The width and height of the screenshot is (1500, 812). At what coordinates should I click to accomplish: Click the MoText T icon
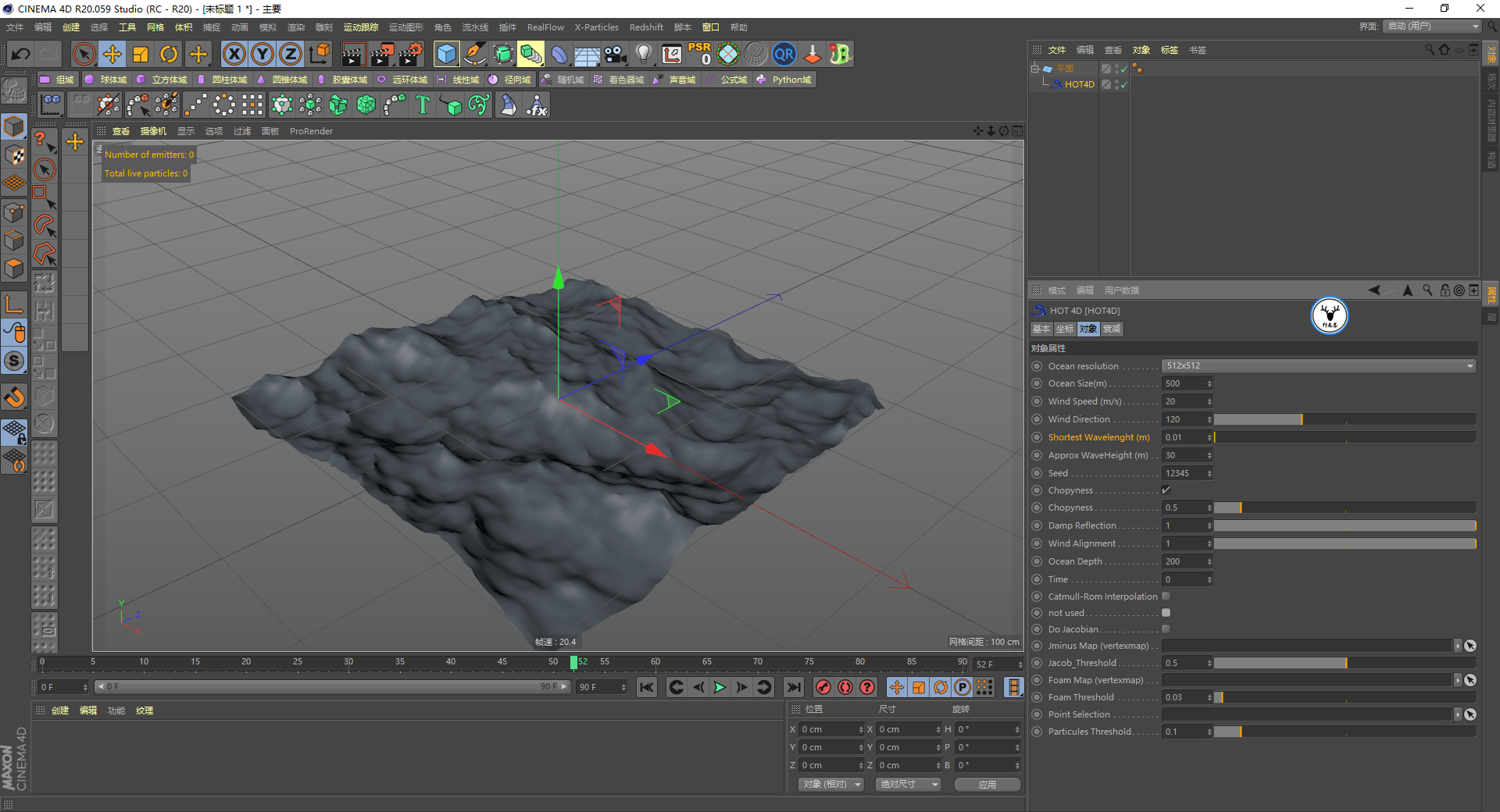[423, 105]
